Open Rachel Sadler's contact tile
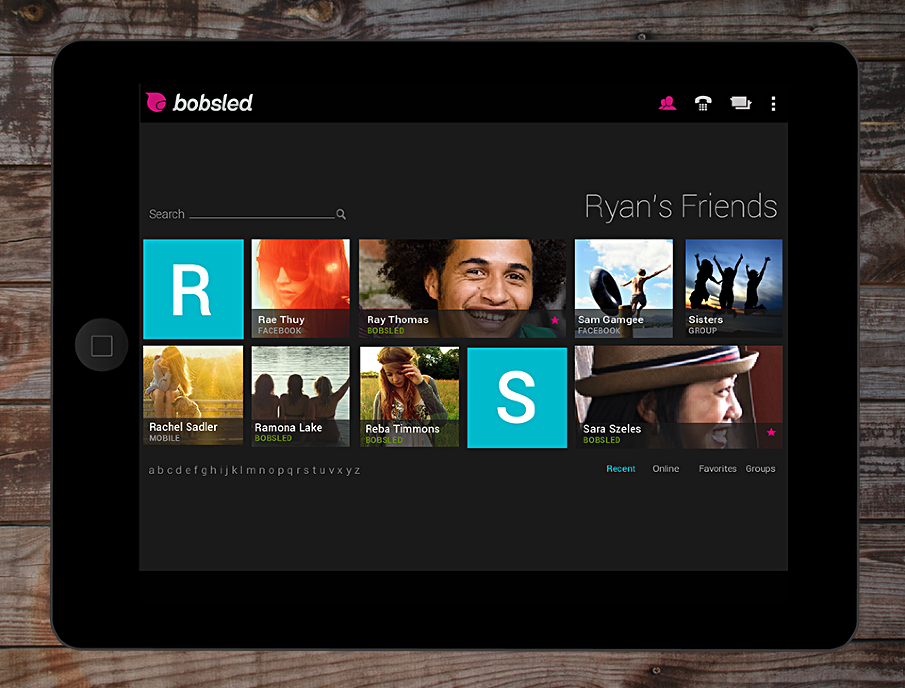The image size is (905, 688). click(193, 396)
